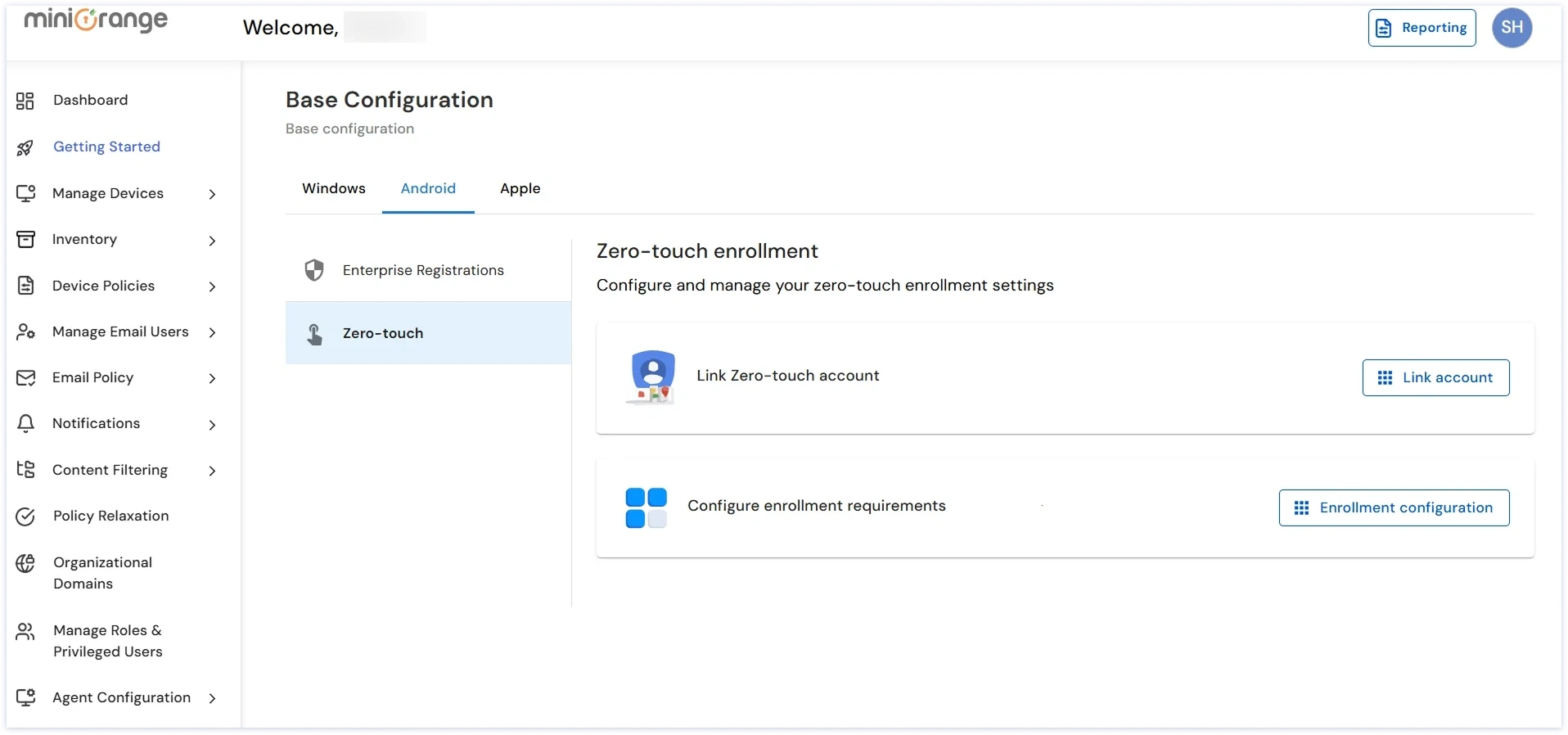Click the Manage Roles & Privileged Users icon

25,631
